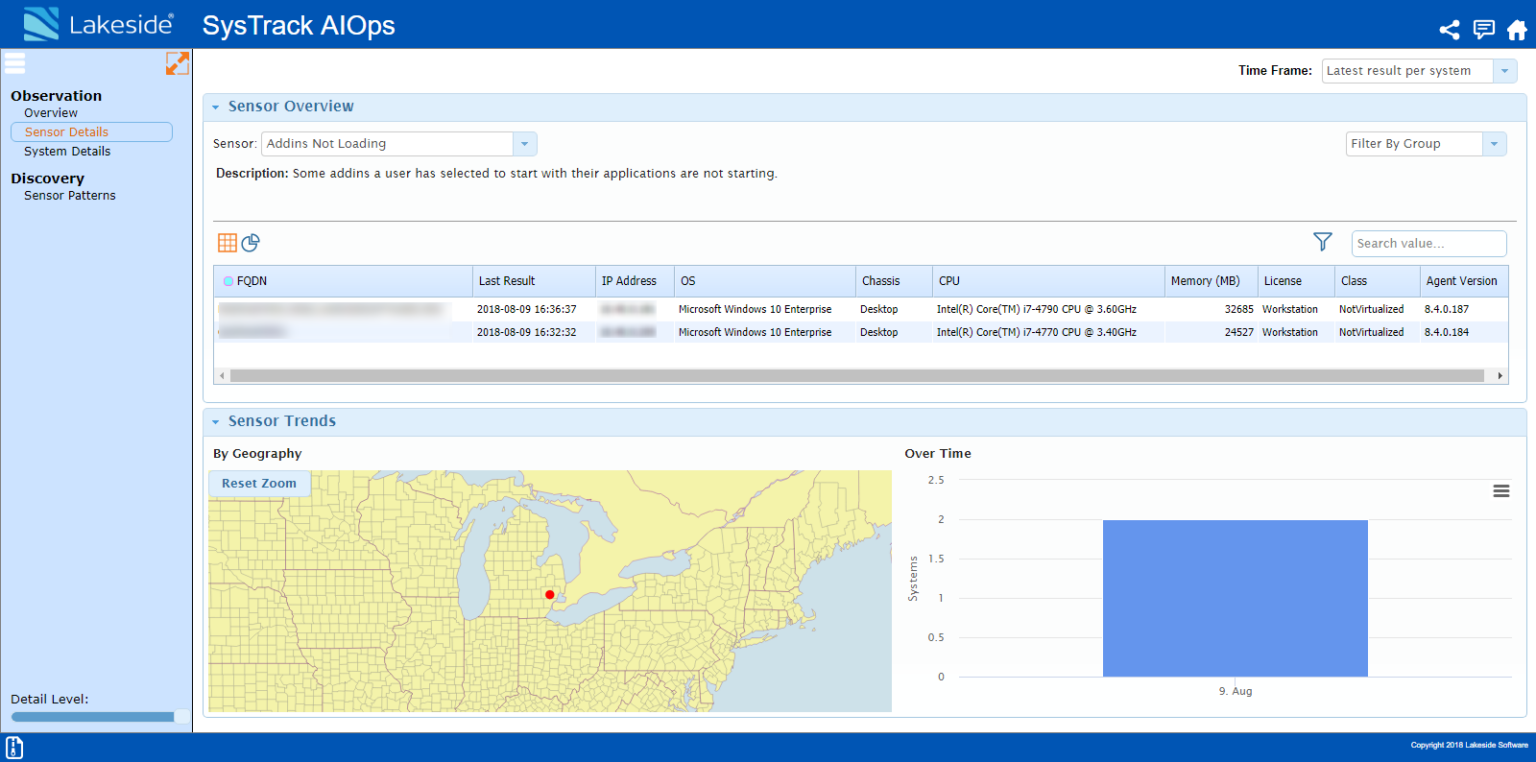Click the hamburger menu in the sidebar

click(x=15, y=63)
